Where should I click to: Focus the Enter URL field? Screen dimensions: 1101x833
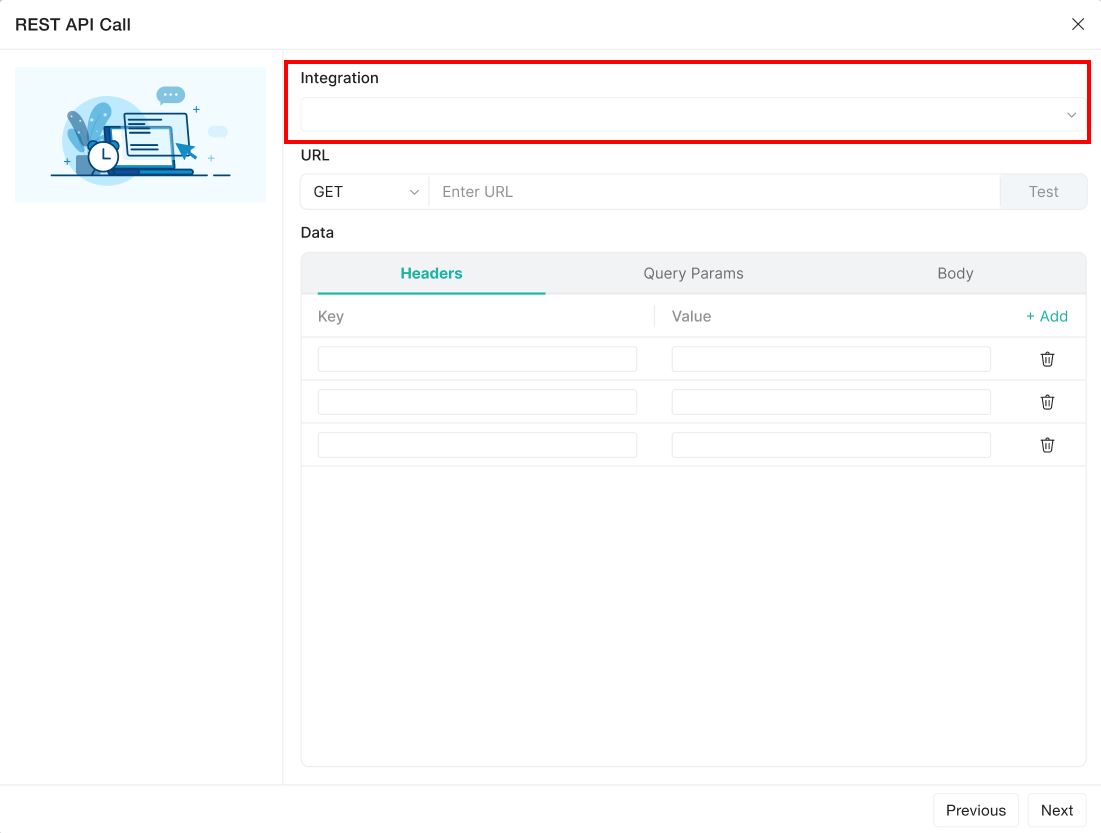tap(714, 192)
